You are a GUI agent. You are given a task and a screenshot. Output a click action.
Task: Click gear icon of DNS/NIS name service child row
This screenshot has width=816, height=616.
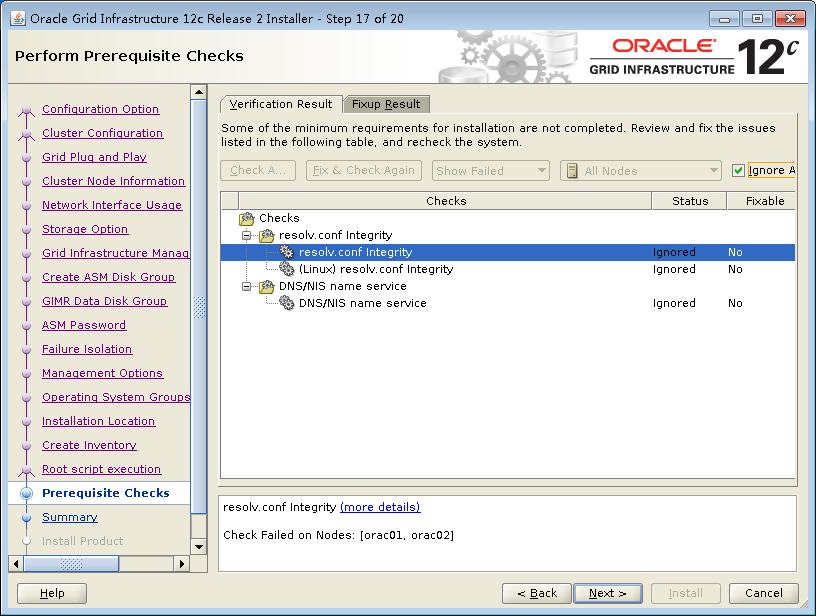click(x=287, y=303)
